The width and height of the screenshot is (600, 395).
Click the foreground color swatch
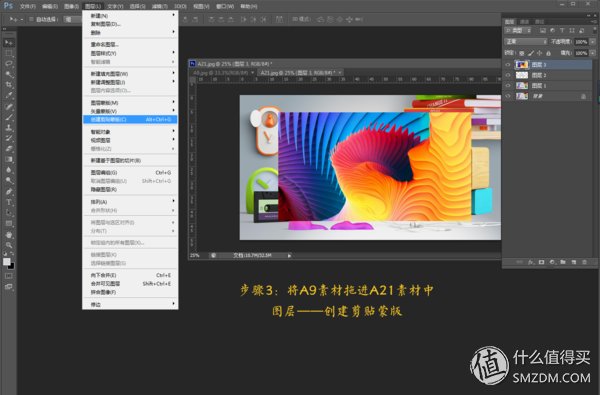coord(7,261)
